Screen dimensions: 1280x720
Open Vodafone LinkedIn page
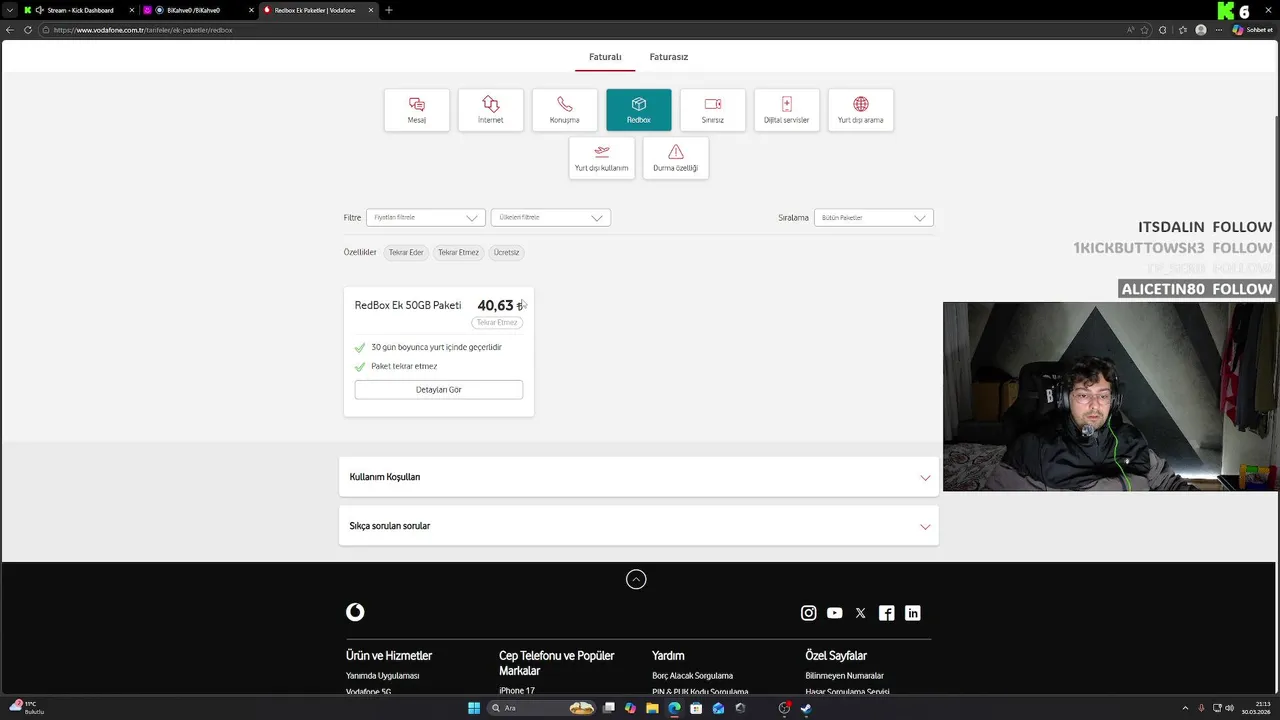coord(913,613)
